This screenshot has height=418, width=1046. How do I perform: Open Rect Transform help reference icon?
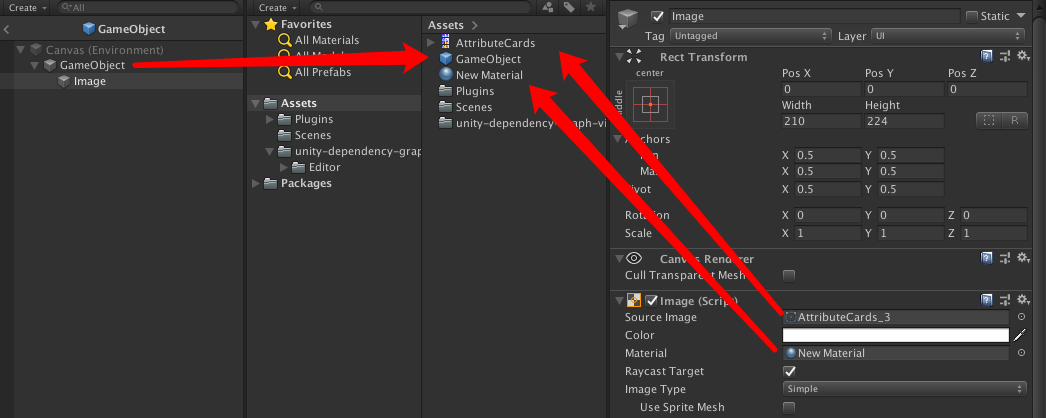[x=986, y=57]
